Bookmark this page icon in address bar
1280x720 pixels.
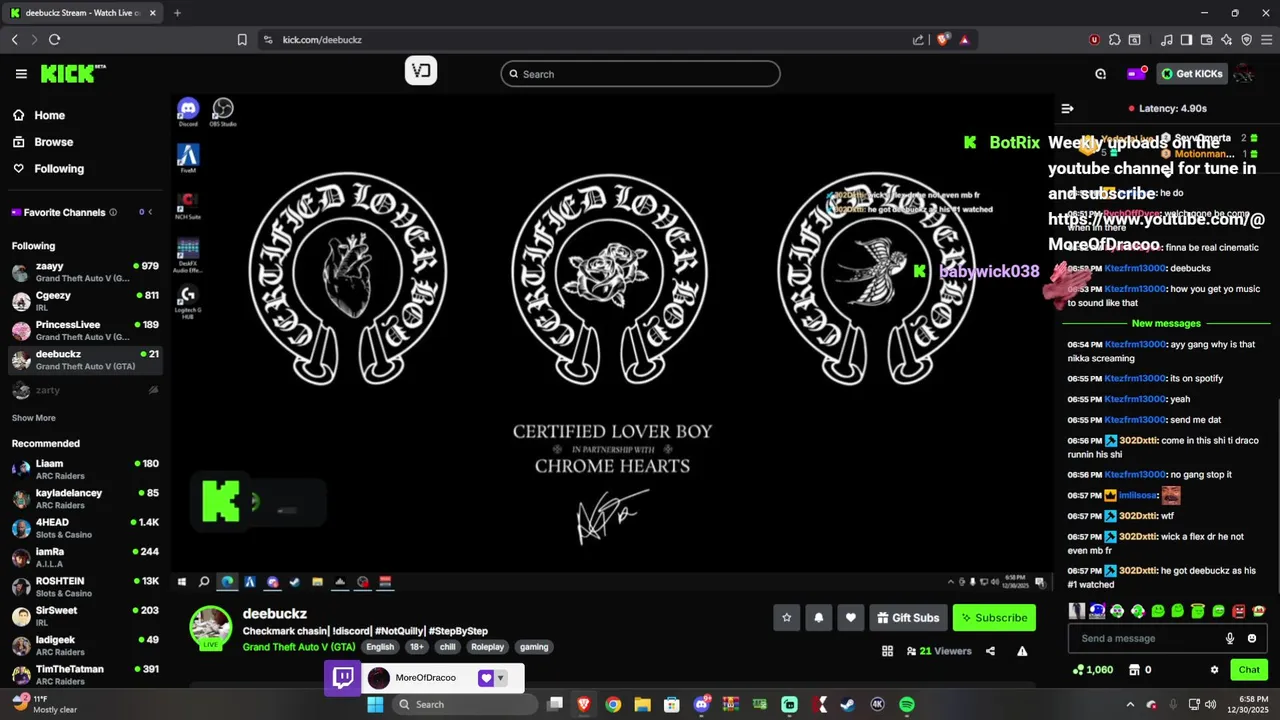pos(242,40)
